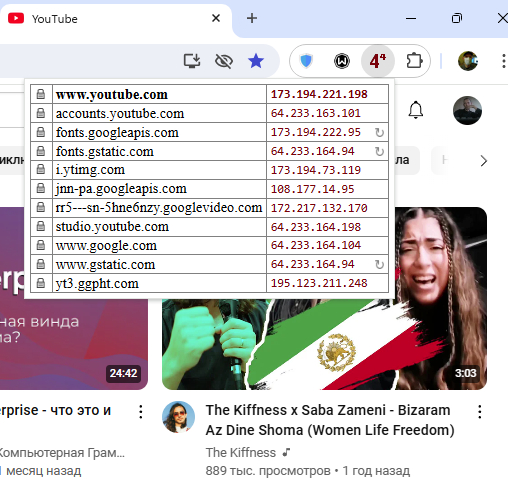Open the extensions puzzle piece menu
The image size is (508, 496).
click(x=414, y=61)
